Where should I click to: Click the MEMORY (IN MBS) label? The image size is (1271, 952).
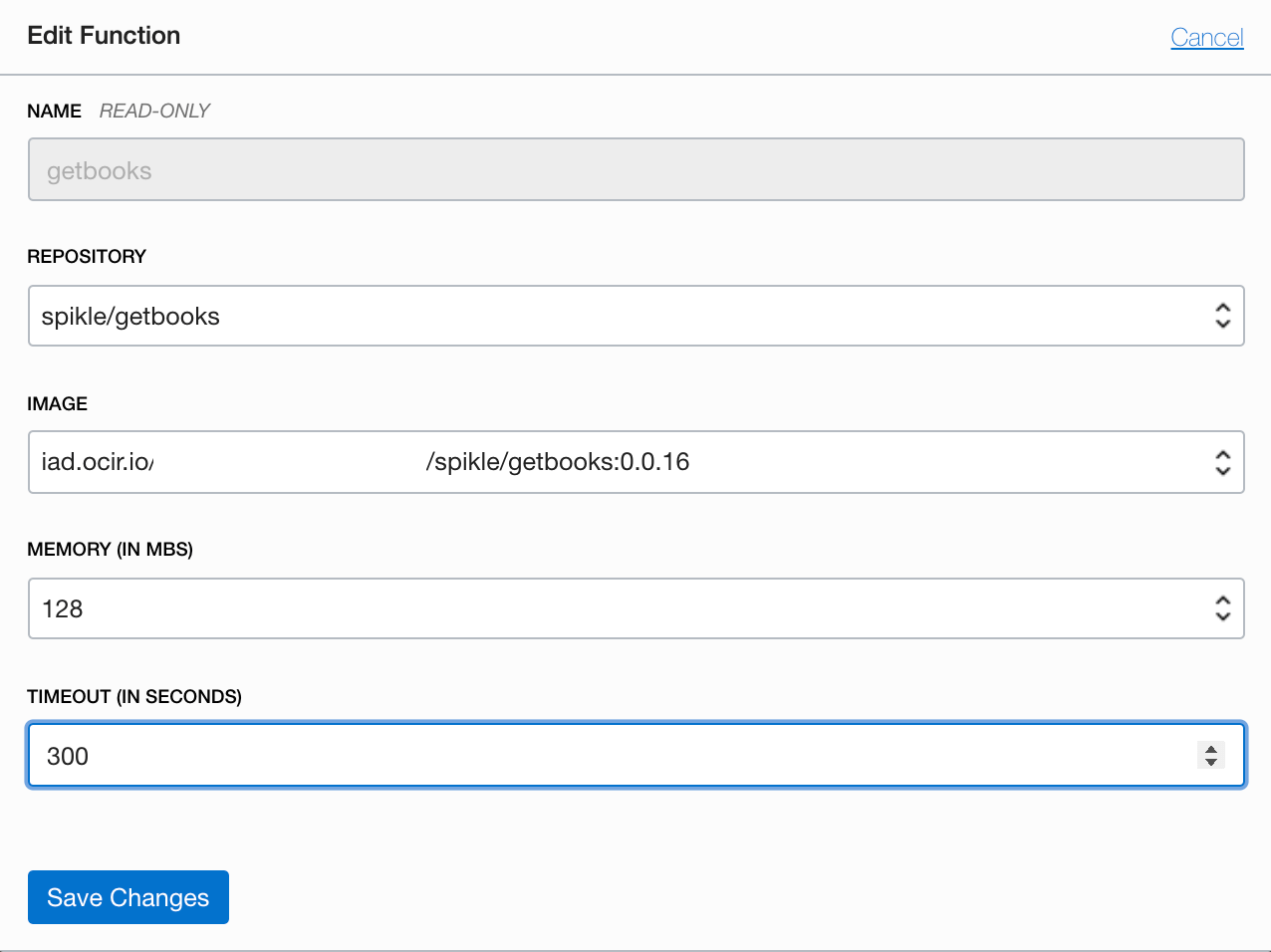tap(110, 549)
